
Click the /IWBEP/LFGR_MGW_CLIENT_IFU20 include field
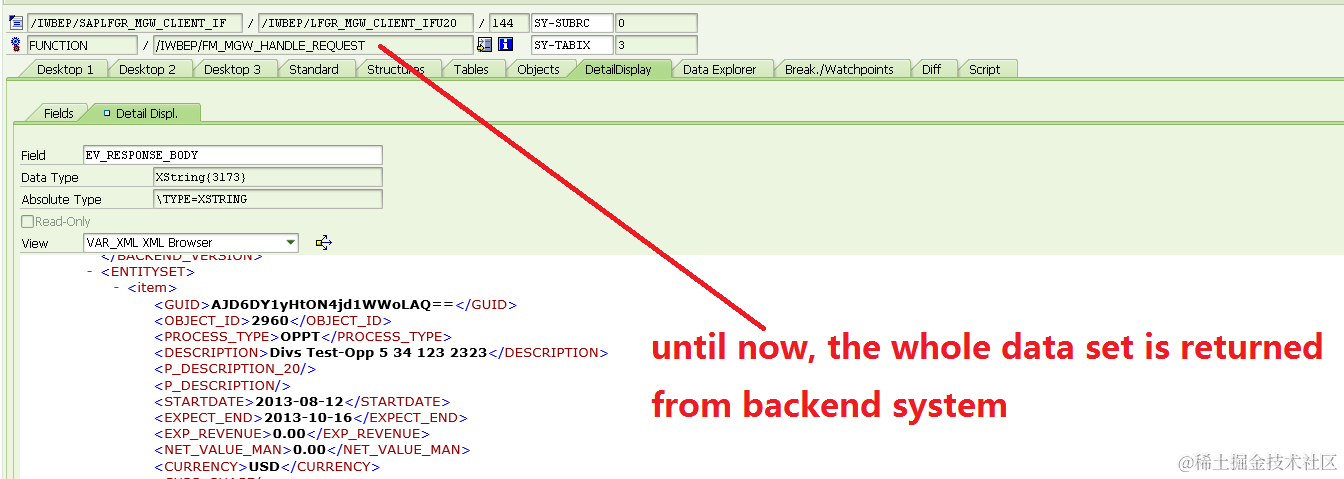pyautogui.click(x=365, y=22)
